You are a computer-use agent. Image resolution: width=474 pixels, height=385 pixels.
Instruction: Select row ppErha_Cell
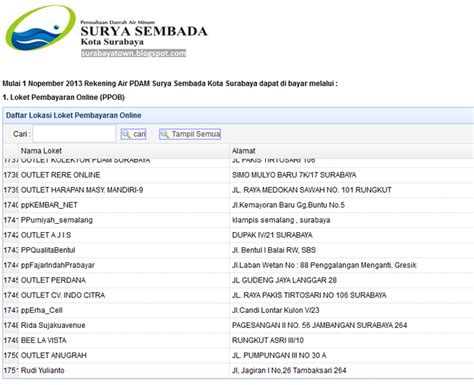point(238,310)
